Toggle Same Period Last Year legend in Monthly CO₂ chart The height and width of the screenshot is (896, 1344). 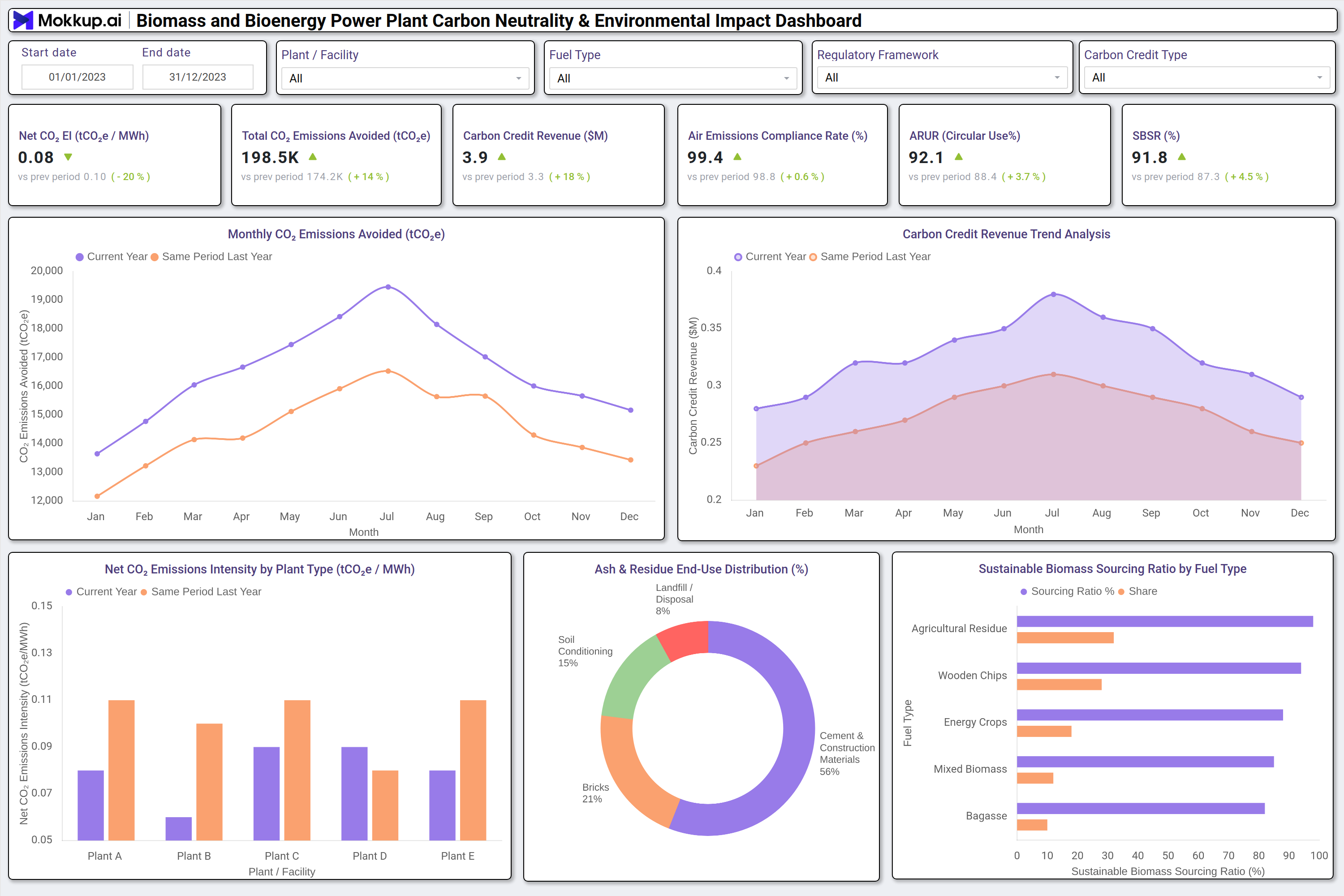click(211, 257)
